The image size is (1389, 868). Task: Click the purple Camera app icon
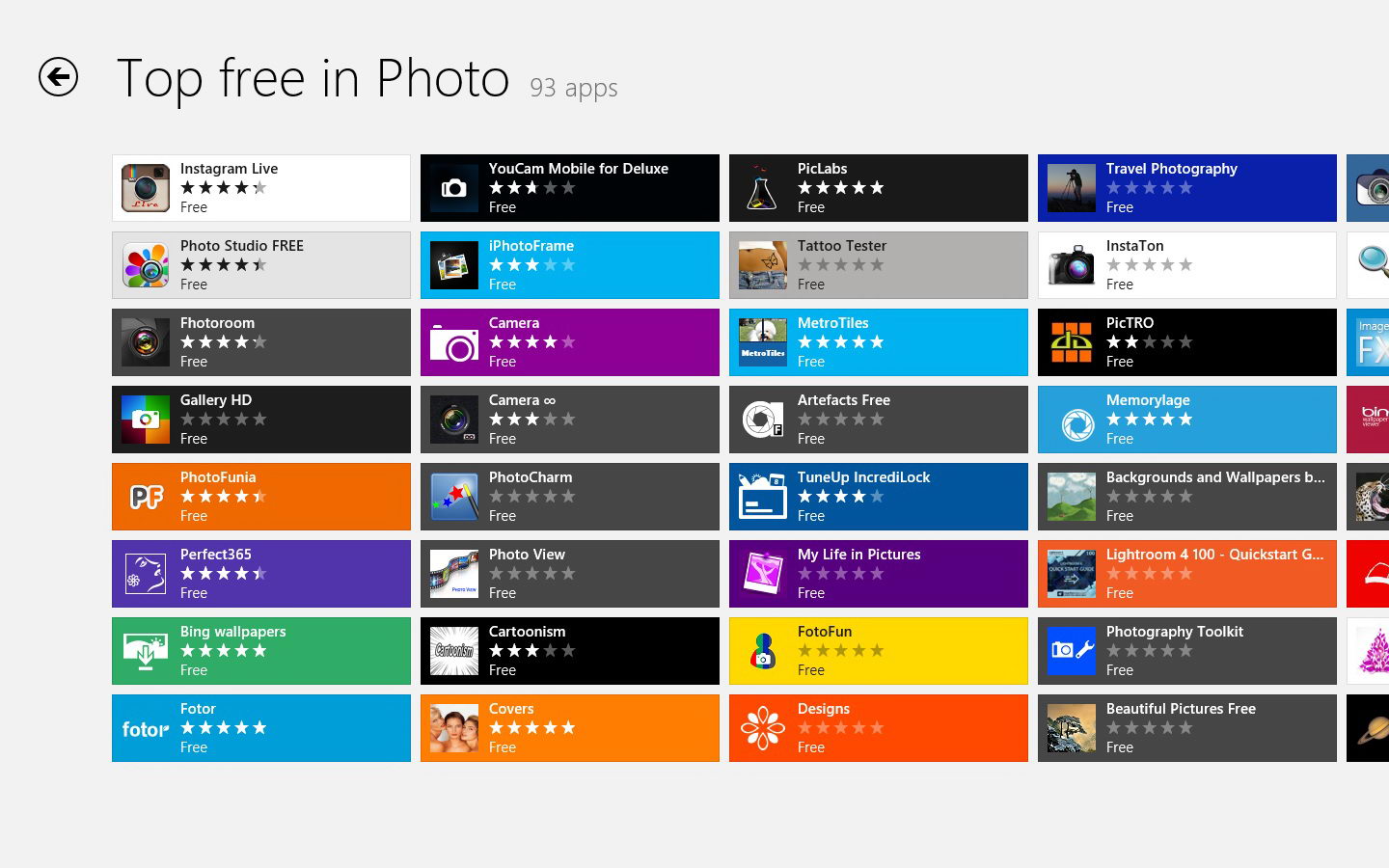click(x=454, y=342)
